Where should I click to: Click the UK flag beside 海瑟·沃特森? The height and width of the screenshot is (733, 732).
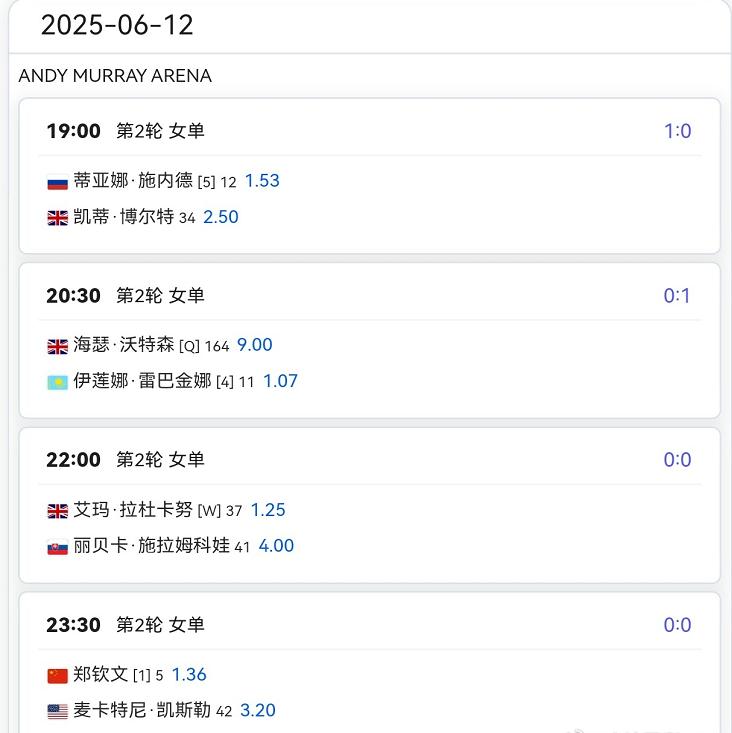click(57, 346)
